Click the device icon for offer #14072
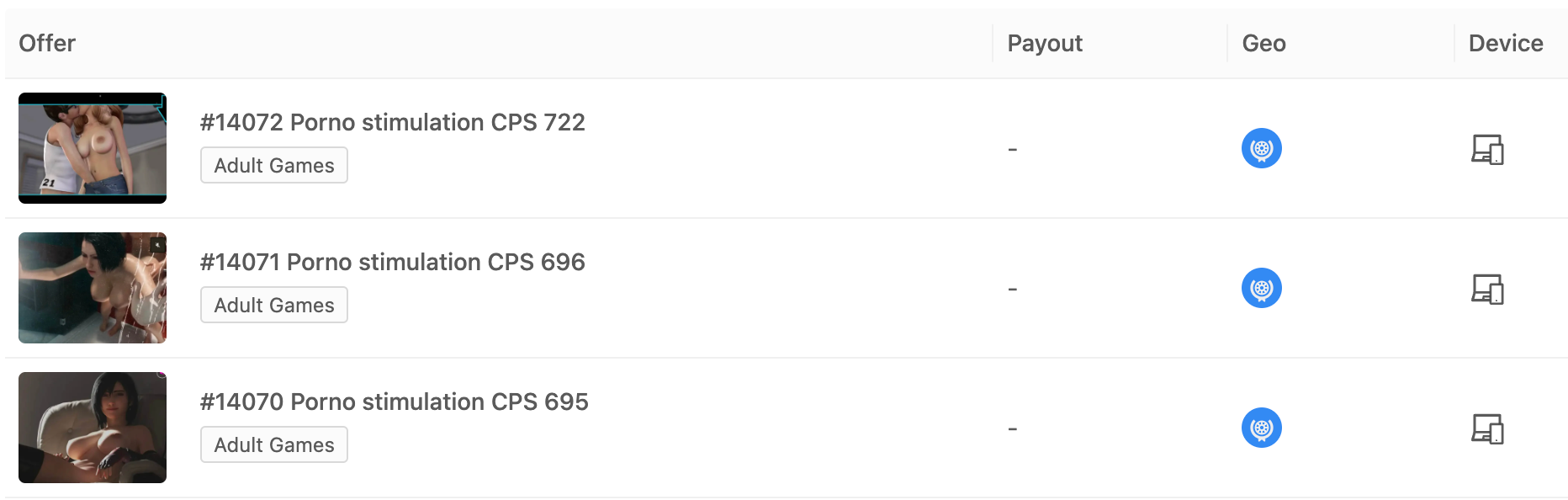Viewport: 1568px width, 500px height. (1487, 150)
